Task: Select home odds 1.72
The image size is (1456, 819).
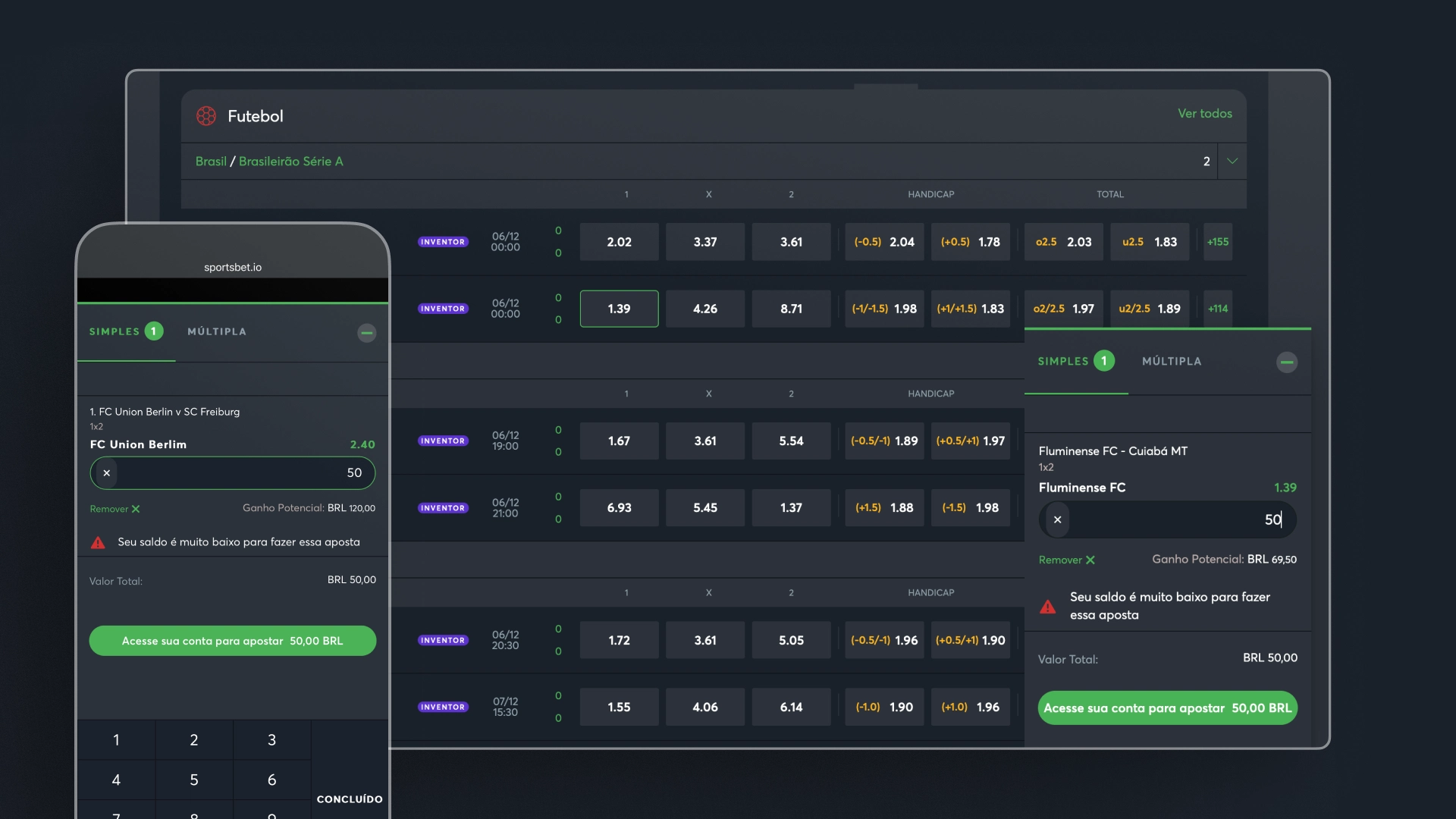Action: click(619, 640)
